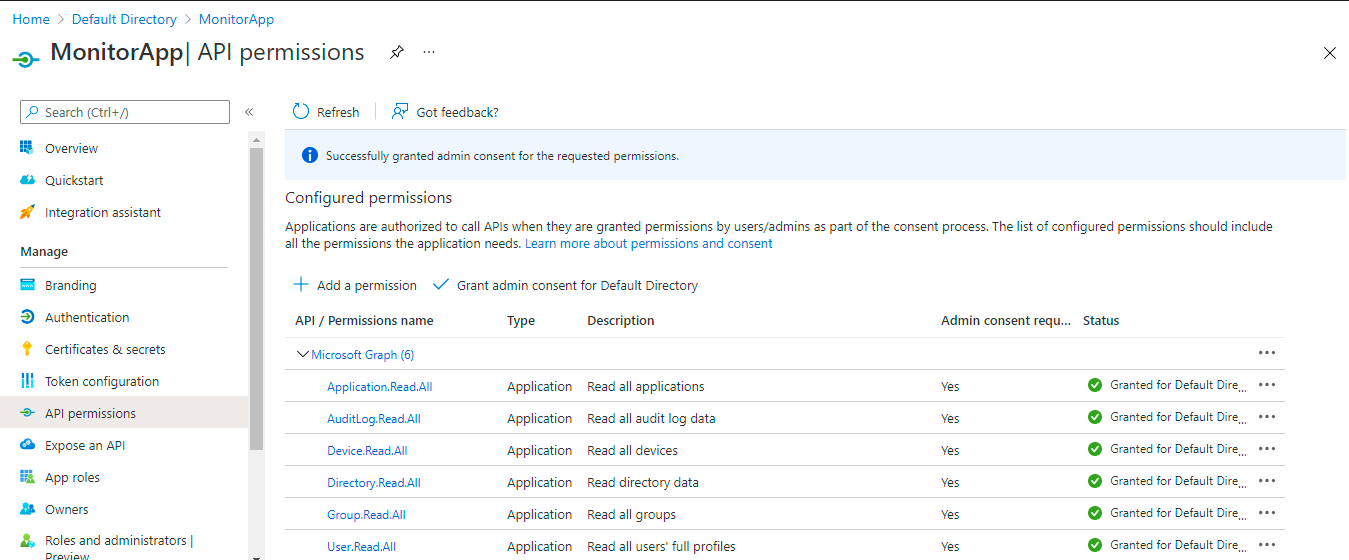Close the API permissions blade
Viewport: 1349px width, 560px height.
pyautogui.click(x=1330, y=53)
